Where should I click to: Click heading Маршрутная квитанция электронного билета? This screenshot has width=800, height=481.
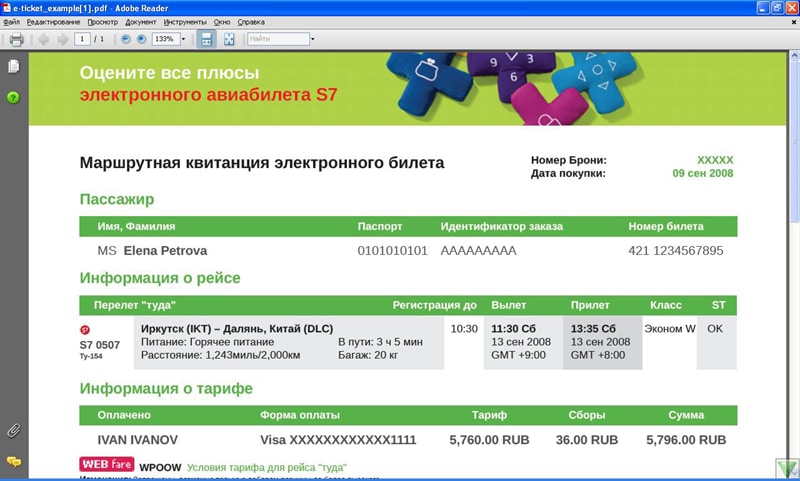point(262,163)
